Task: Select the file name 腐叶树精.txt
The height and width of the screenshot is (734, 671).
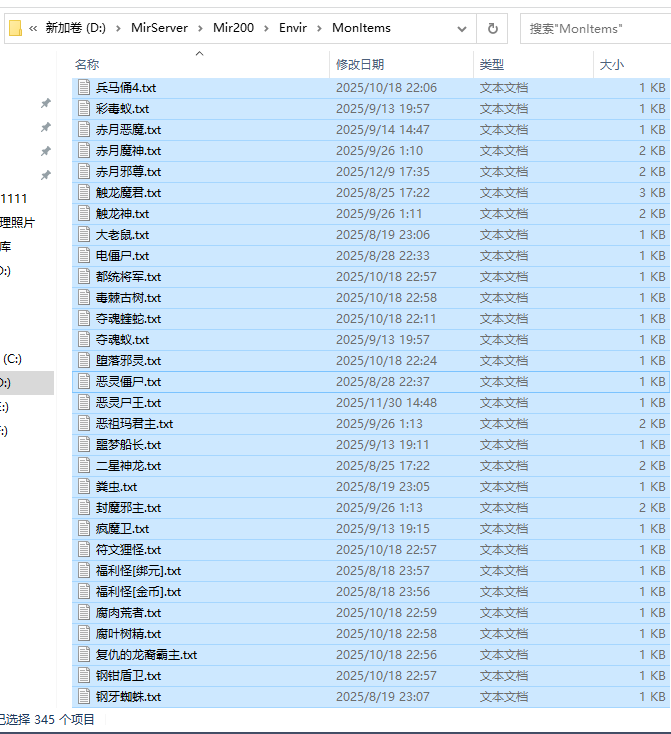Action: tap(128, 634)
